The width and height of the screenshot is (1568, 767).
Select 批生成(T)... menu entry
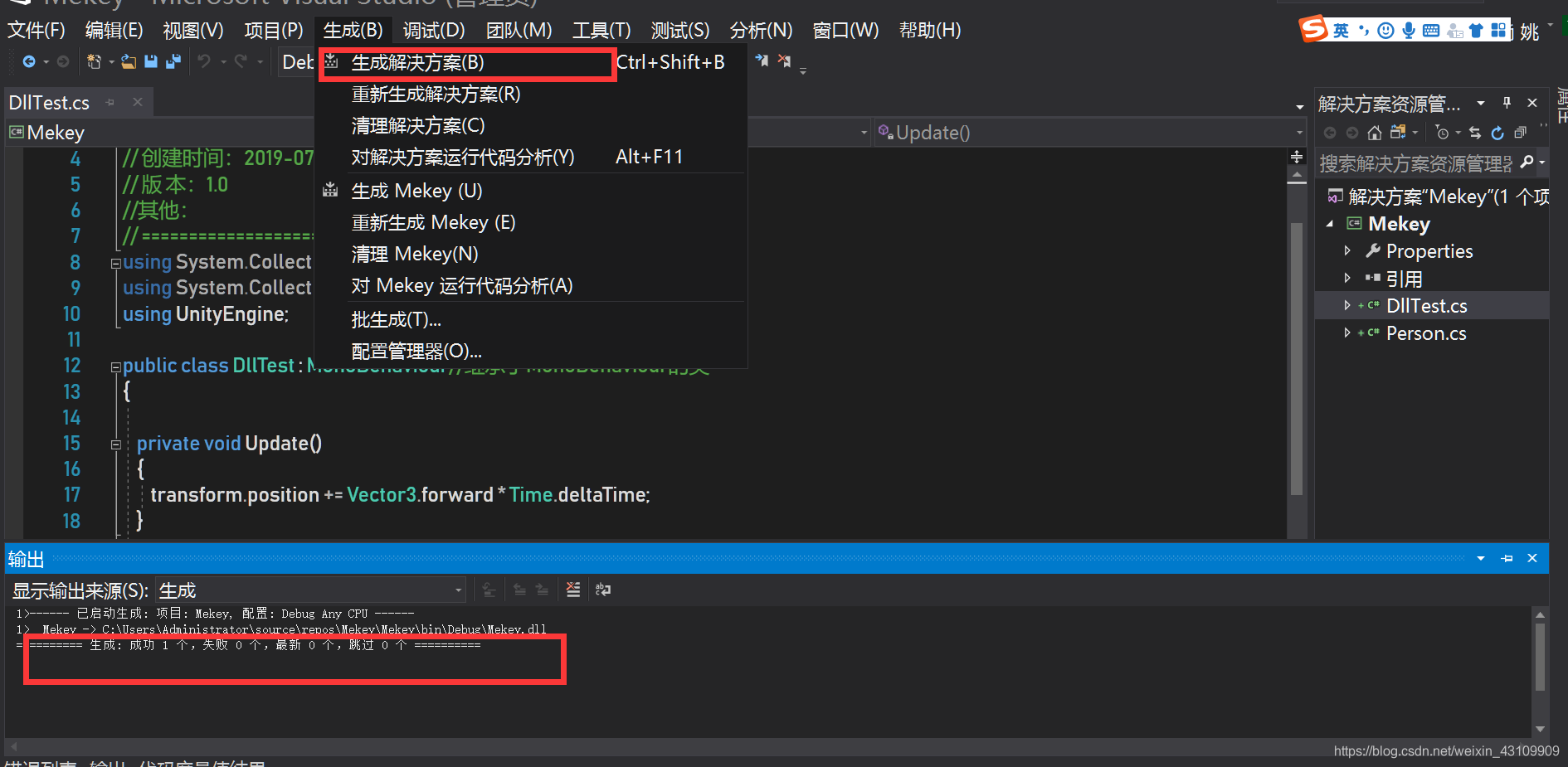tap(531, 319)
